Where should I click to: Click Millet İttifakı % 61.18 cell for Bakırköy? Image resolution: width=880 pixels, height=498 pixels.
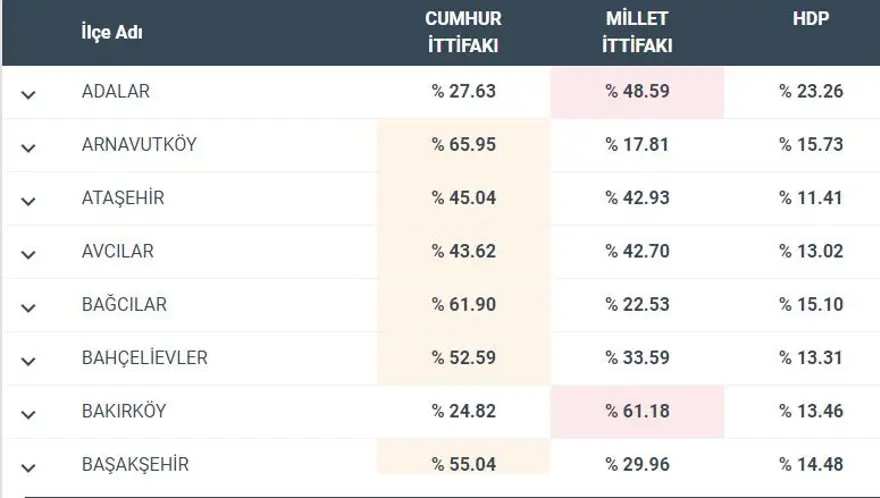(x=637, y=411)
